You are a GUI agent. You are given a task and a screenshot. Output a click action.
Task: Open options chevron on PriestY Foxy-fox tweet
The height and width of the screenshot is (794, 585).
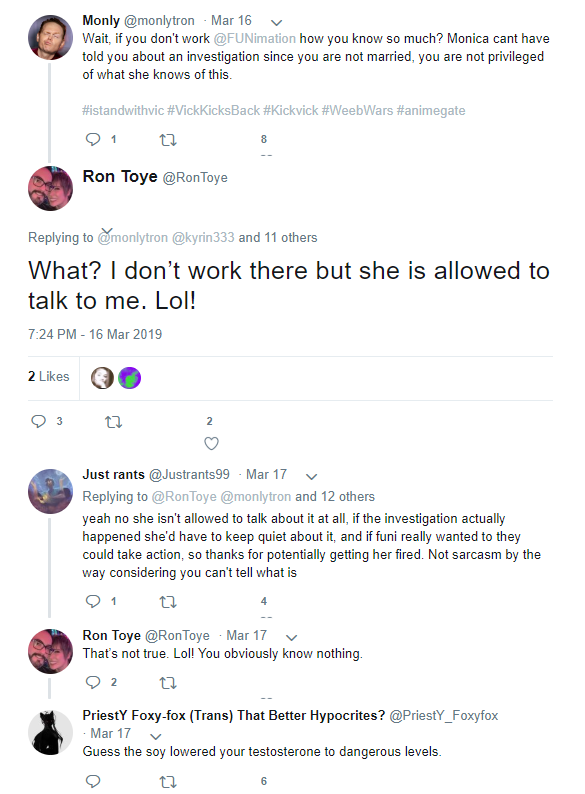tap(156, 736)
